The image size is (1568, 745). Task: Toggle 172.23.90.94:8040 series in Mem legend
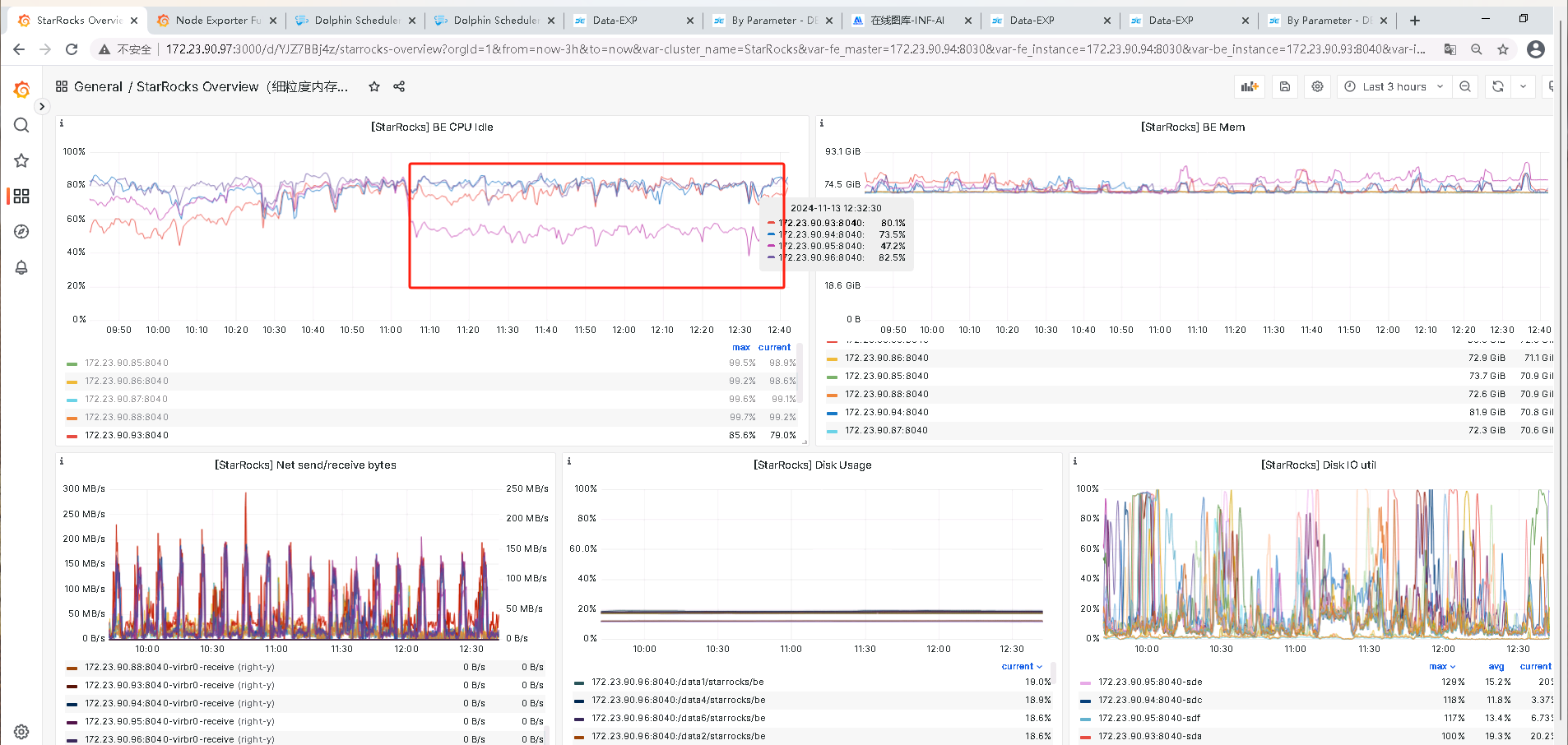pos(887,412)
